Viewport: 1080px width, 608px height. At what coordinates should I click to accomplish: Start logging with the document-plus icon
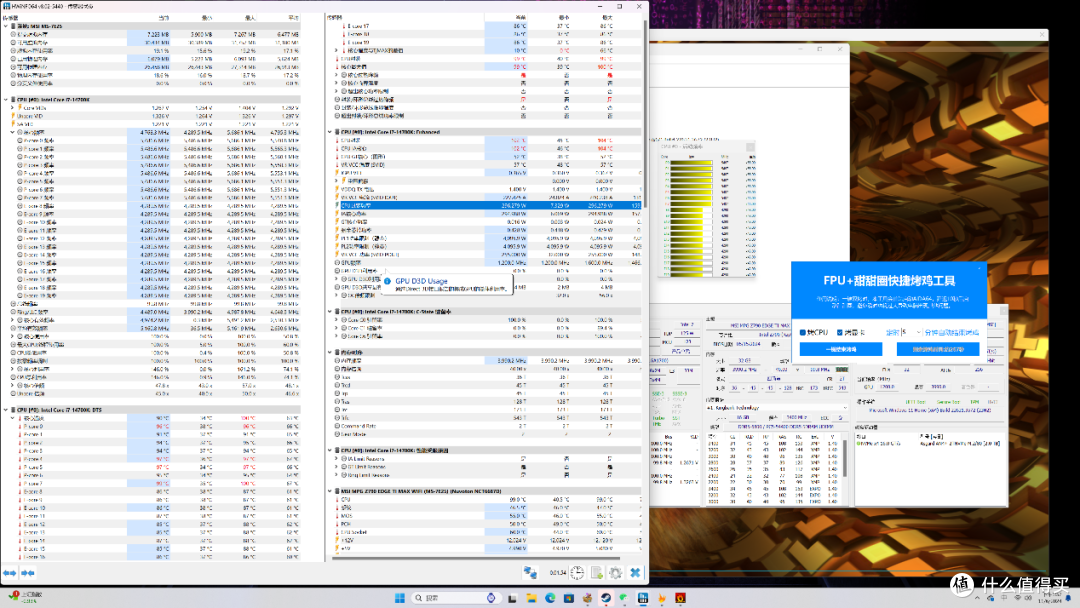[x=596, y=573]
